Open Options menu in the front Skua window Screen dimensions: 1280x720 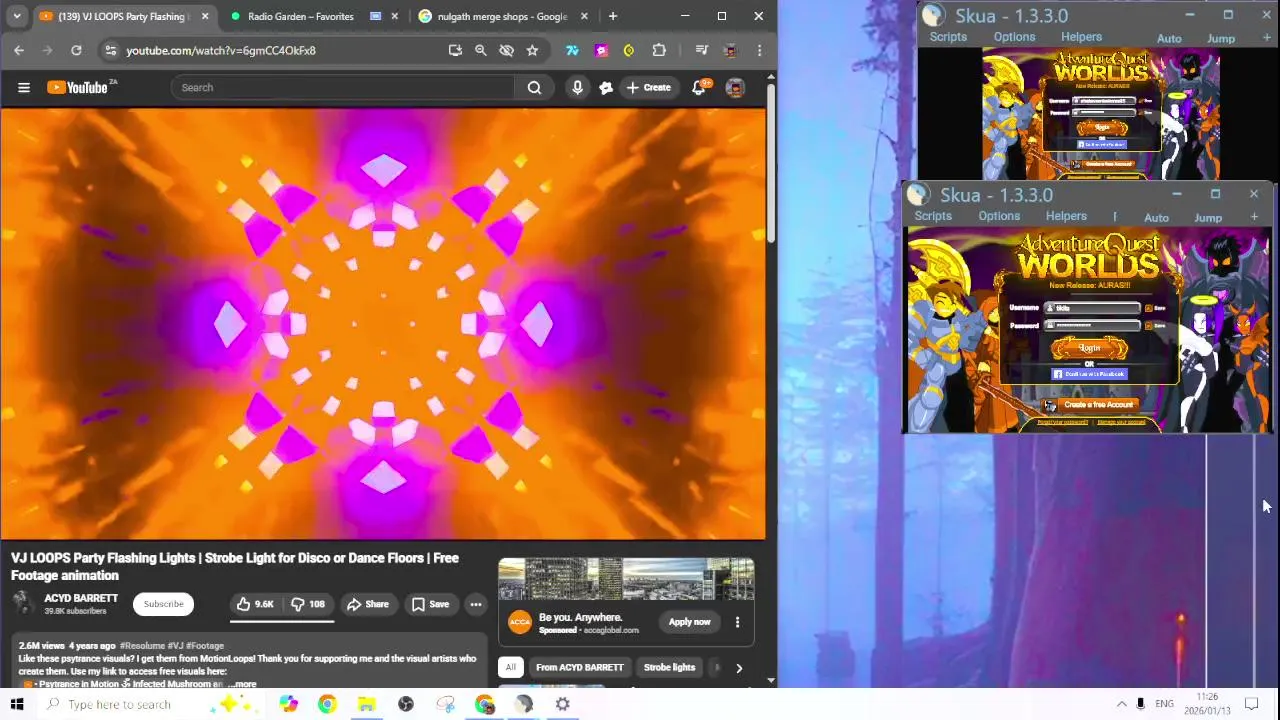click(999, 216)
